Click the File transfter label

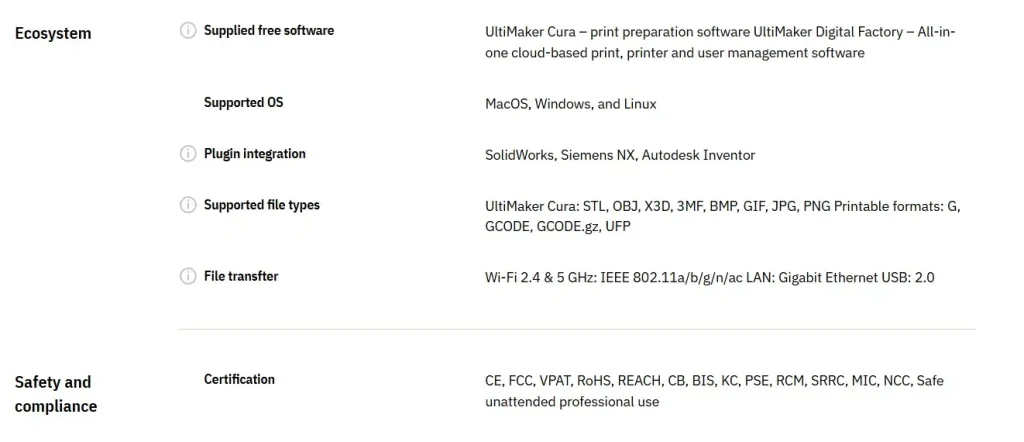pos(241,276)
